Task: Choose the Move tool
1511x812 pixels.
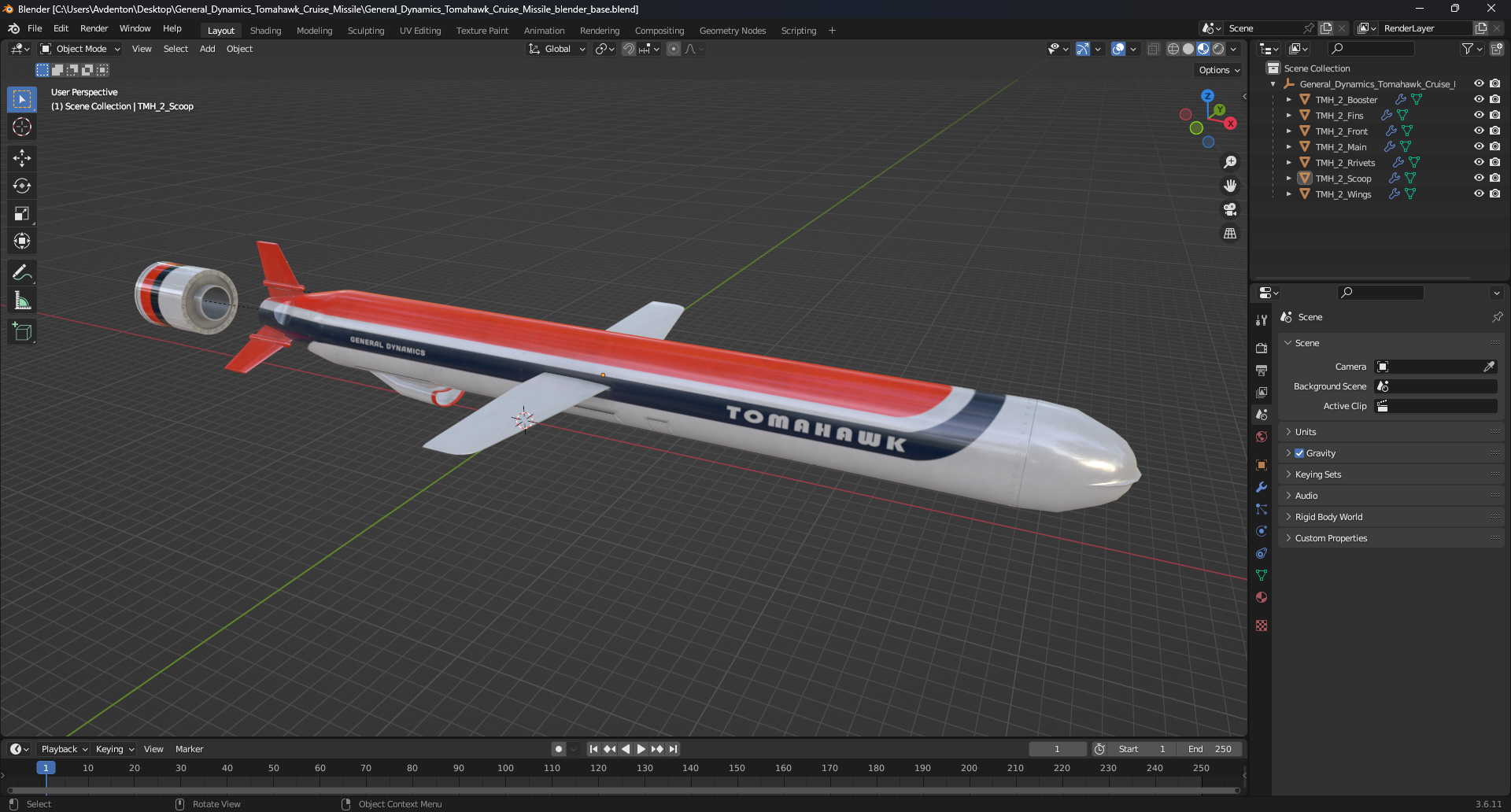Action: click(22, 158)
